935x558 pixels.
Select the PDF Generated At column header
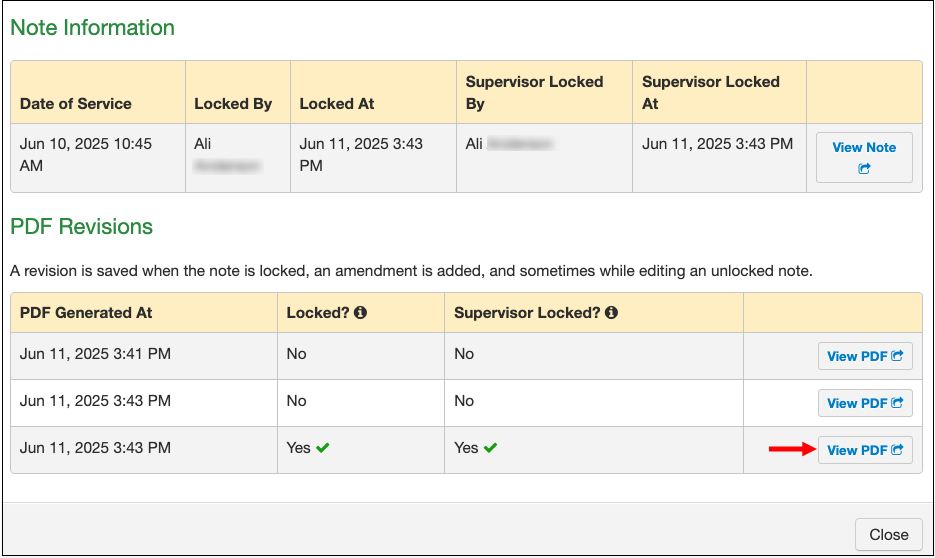(86, 313)
